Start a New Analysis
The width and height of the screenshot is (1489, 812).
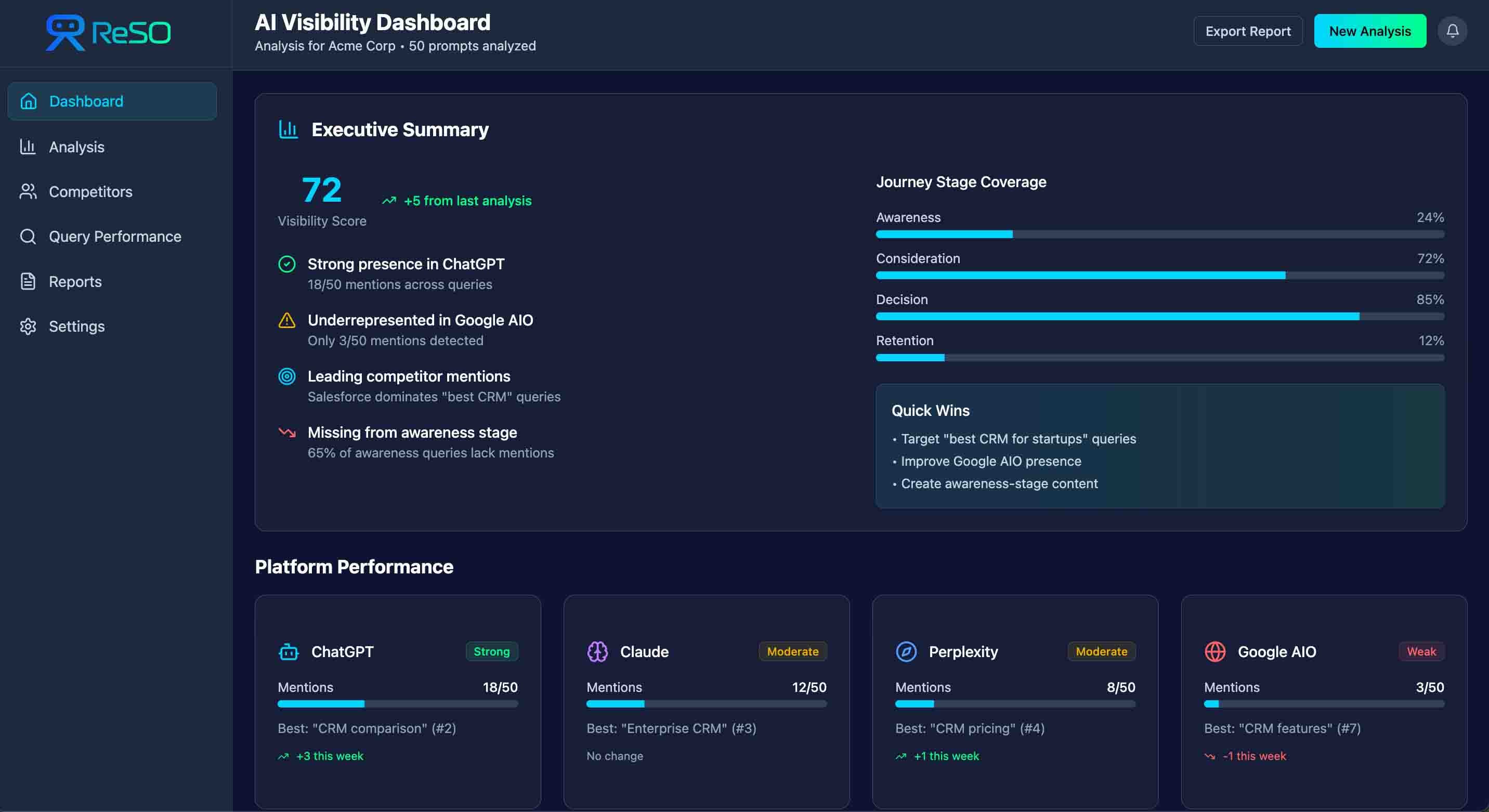(1370, 31)
